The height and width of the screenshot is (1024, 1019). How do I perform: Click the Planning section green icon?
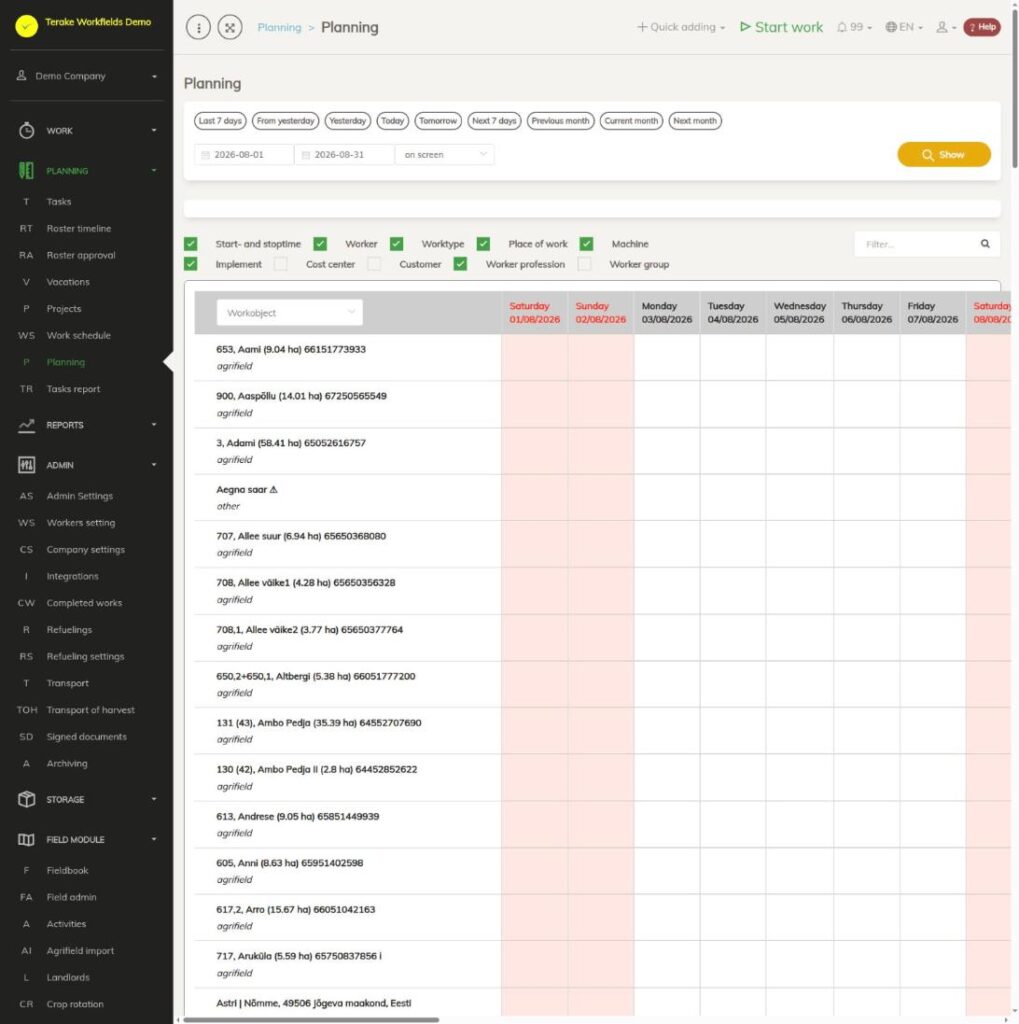(x=26, y=170)
